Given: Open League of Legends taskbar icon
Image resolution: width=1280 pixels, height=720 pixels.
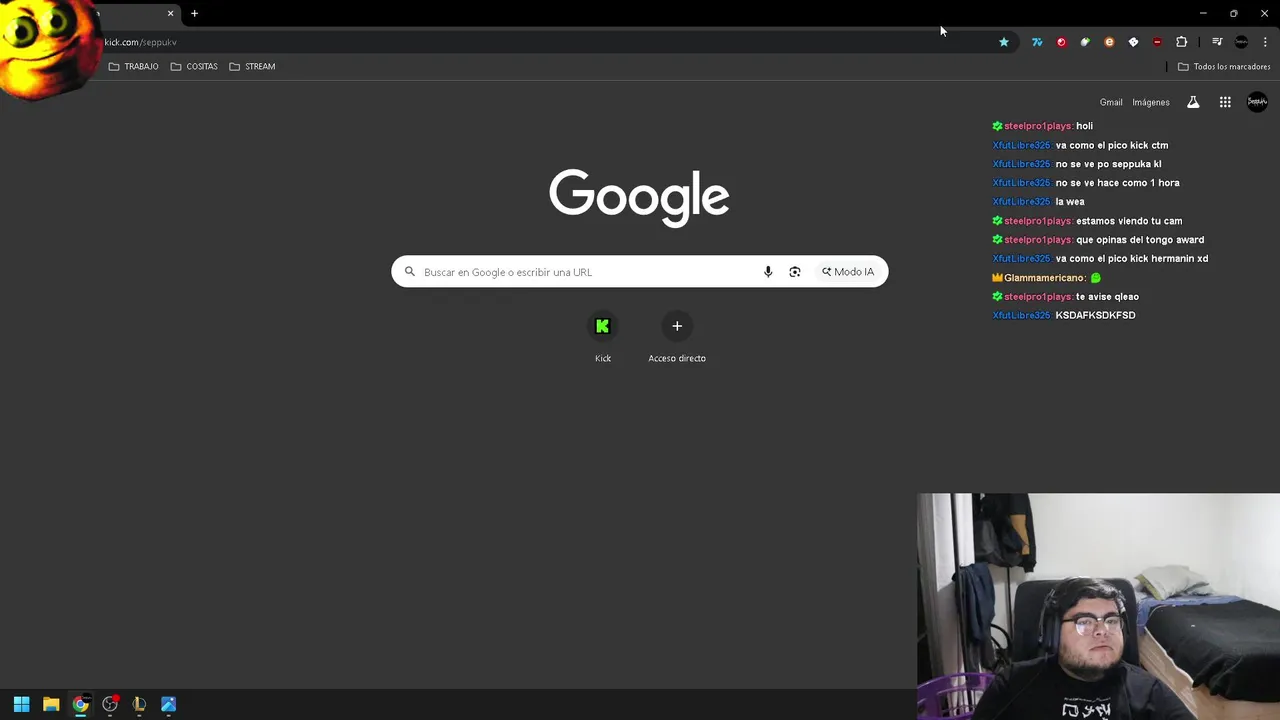Looking at the screenshot, I should click(139, 704).
